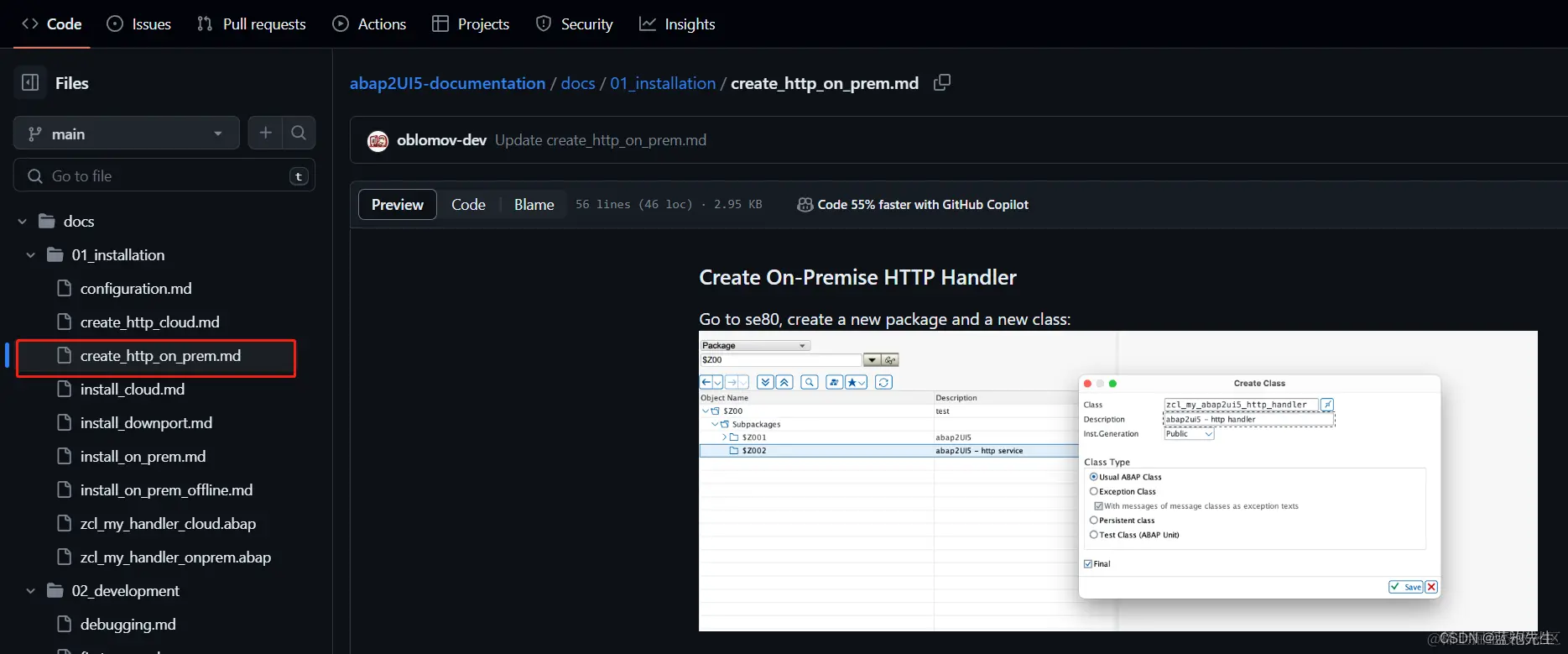This screenshot has height=654, width=1568.
Task: Click the SE80 find magnifier icon
Action: point(810,382)
